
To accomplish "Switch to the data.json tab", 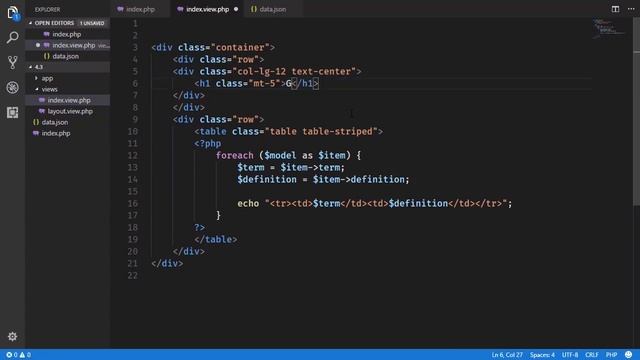I will tap(273, 9).
